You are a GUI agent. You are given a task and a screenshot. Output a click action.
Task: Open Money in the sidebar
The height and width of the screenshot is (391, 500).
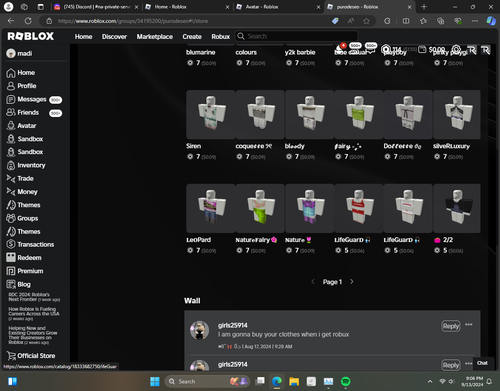click(22, 192)
